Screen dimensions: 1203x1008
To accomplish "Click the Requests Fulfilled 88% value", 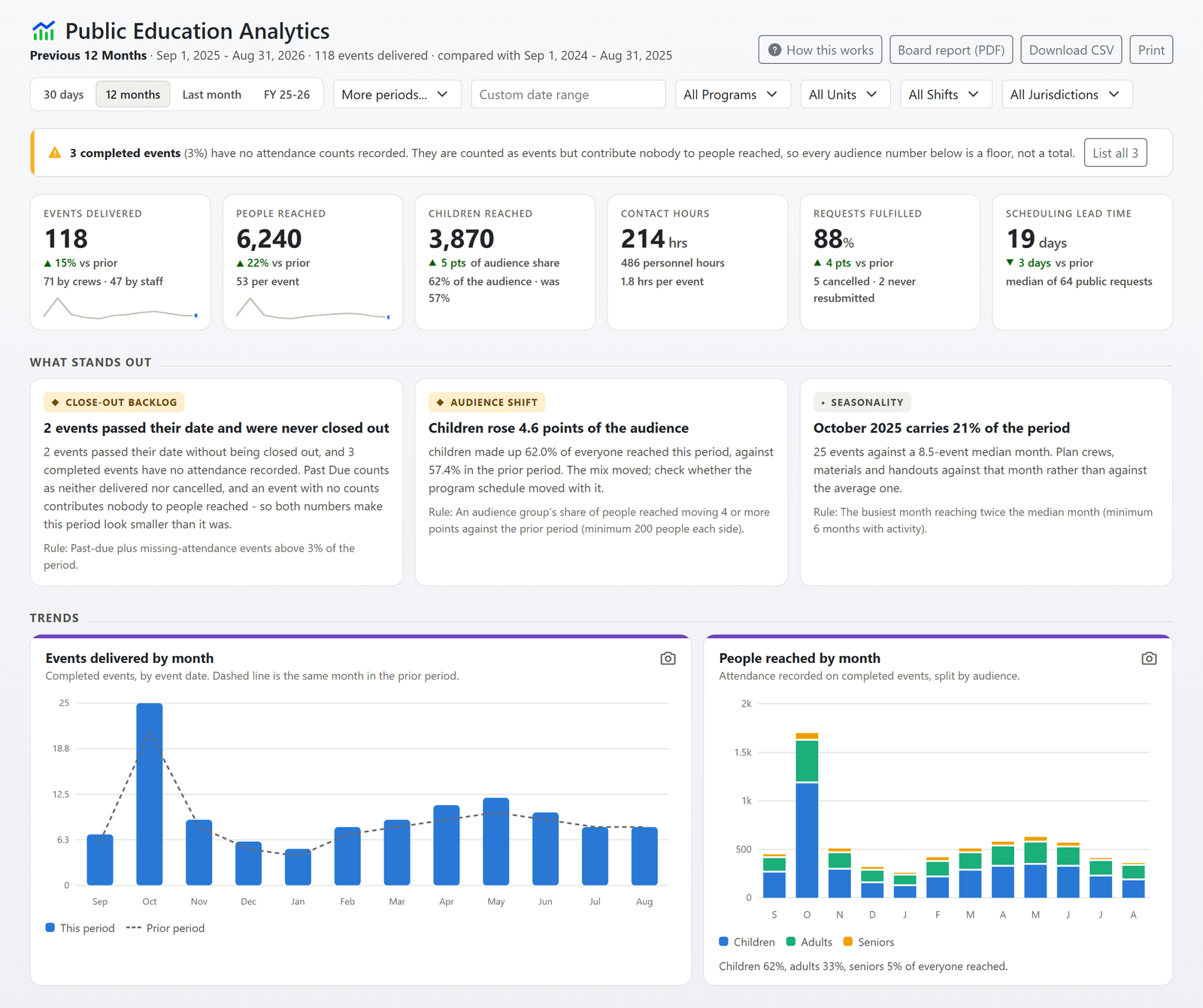I will coord(834,239).
